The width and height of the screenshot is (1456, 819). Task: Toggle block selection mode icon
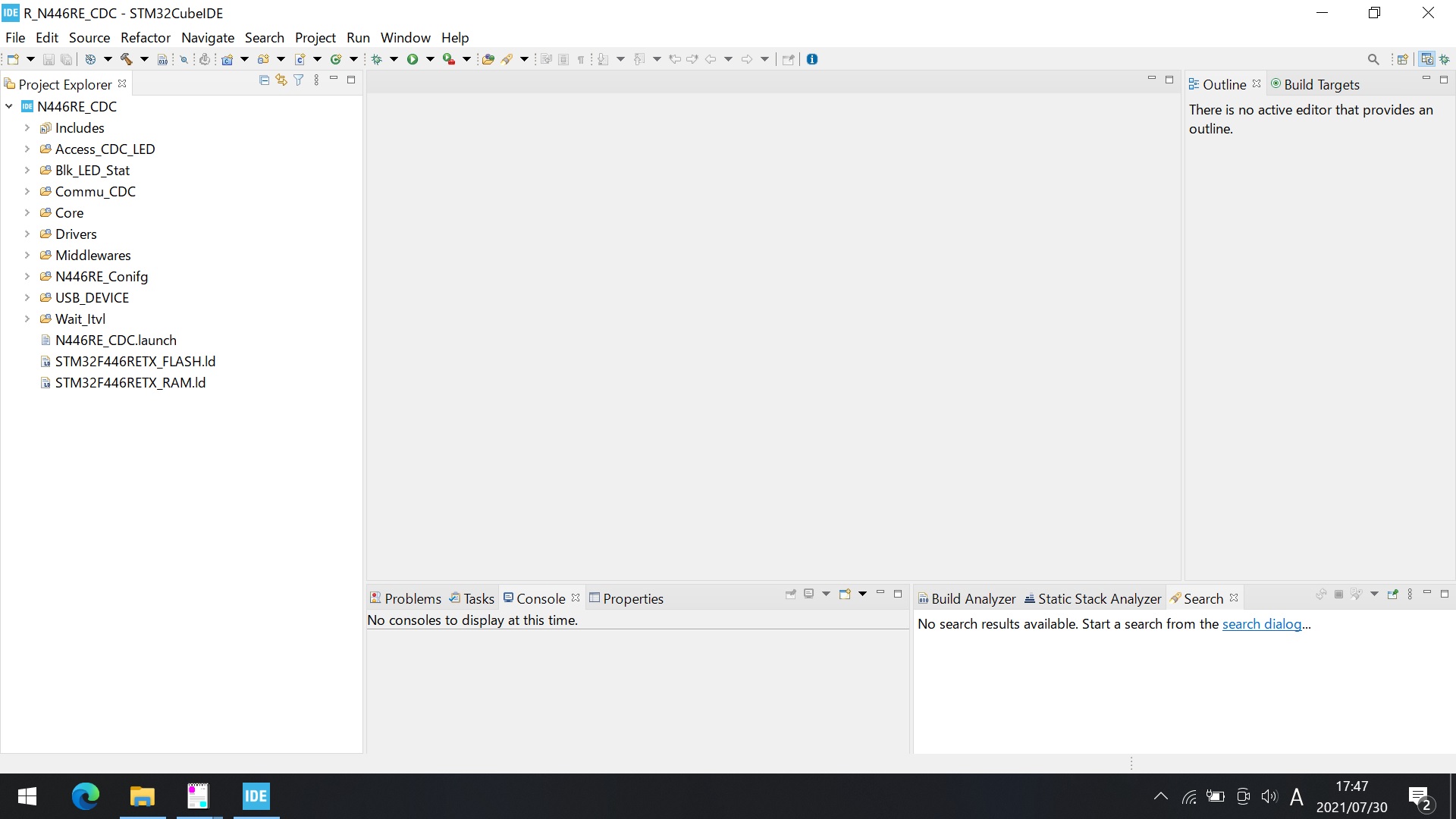coord(563,59)
